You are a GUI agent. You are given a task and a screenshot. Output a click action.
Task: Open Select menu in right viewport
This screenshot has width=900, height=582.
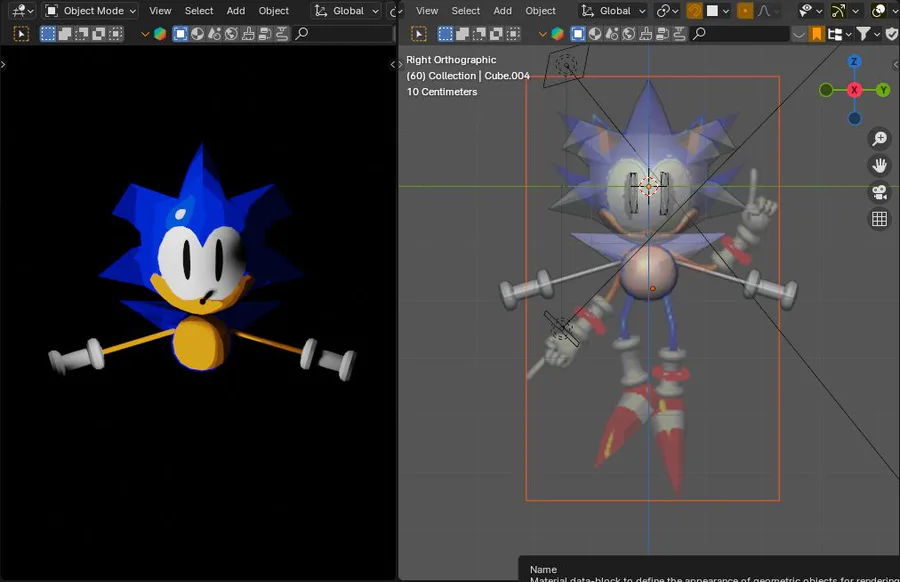point(465,10)
